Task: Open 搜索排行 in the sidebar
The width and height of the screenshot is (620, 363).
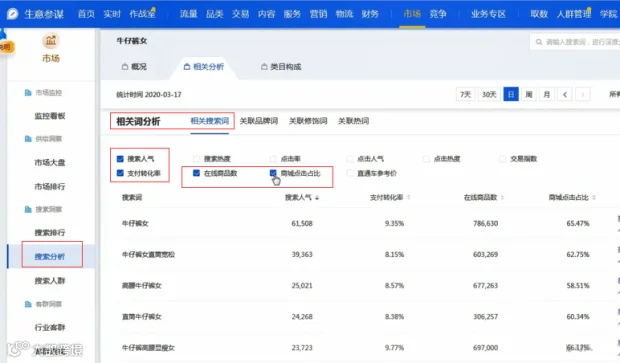Action: [x=50, y=233]
